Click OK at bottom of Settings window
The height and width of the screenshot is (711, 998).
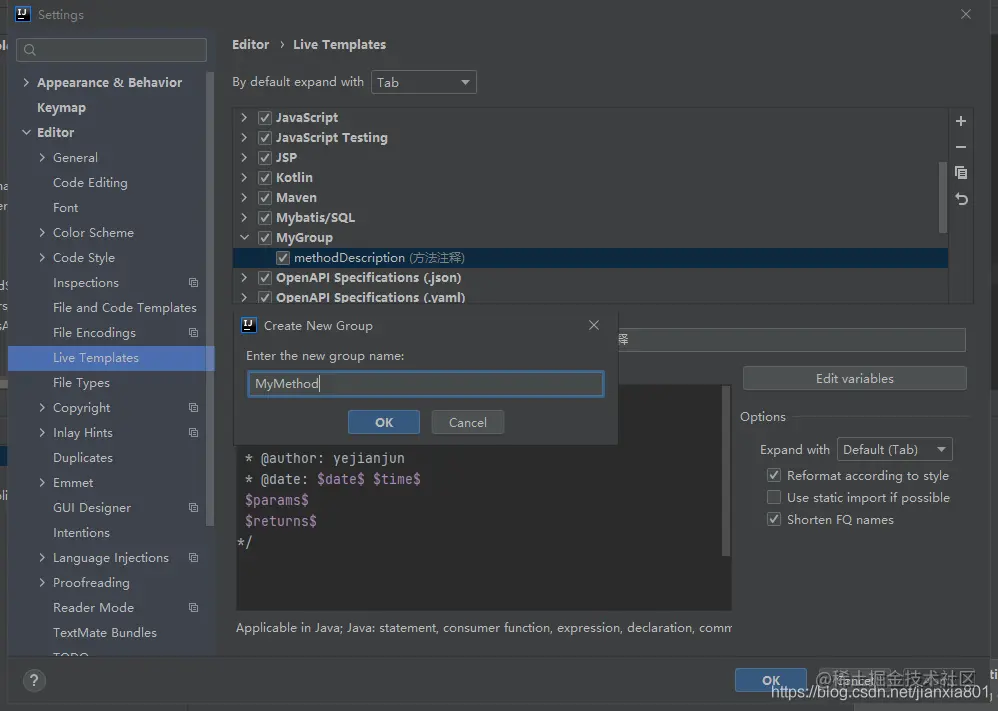(x=771, y=680)
